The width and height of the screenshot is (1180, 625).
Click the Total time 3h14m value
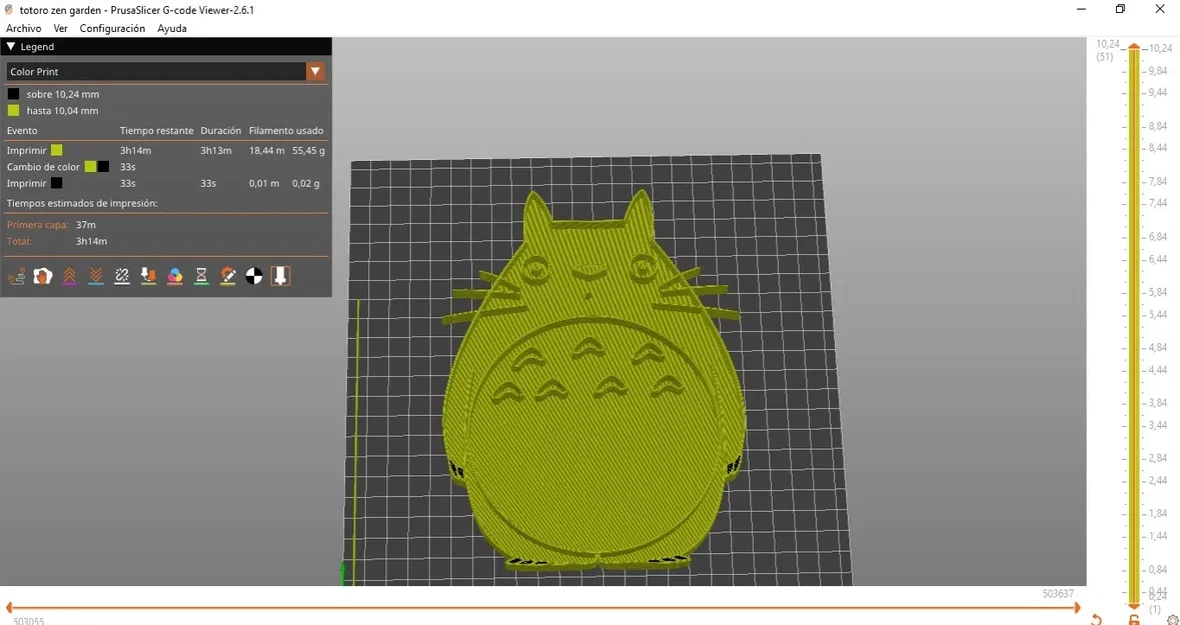91,241
